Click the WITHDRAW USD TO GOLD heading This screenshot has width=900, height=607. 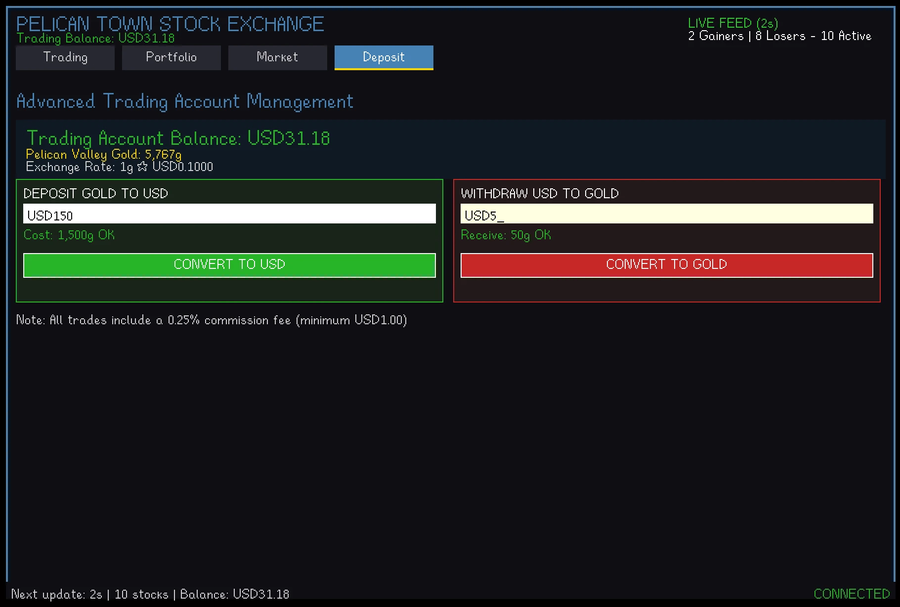tap(540, 193)
